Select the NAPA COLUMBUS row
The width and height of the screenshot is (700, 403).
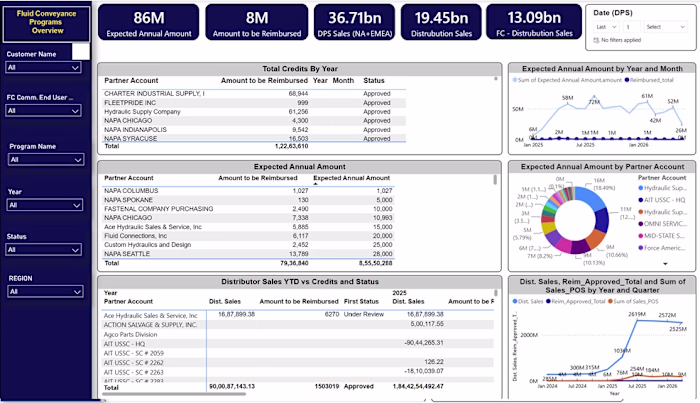tap(248, 191)
